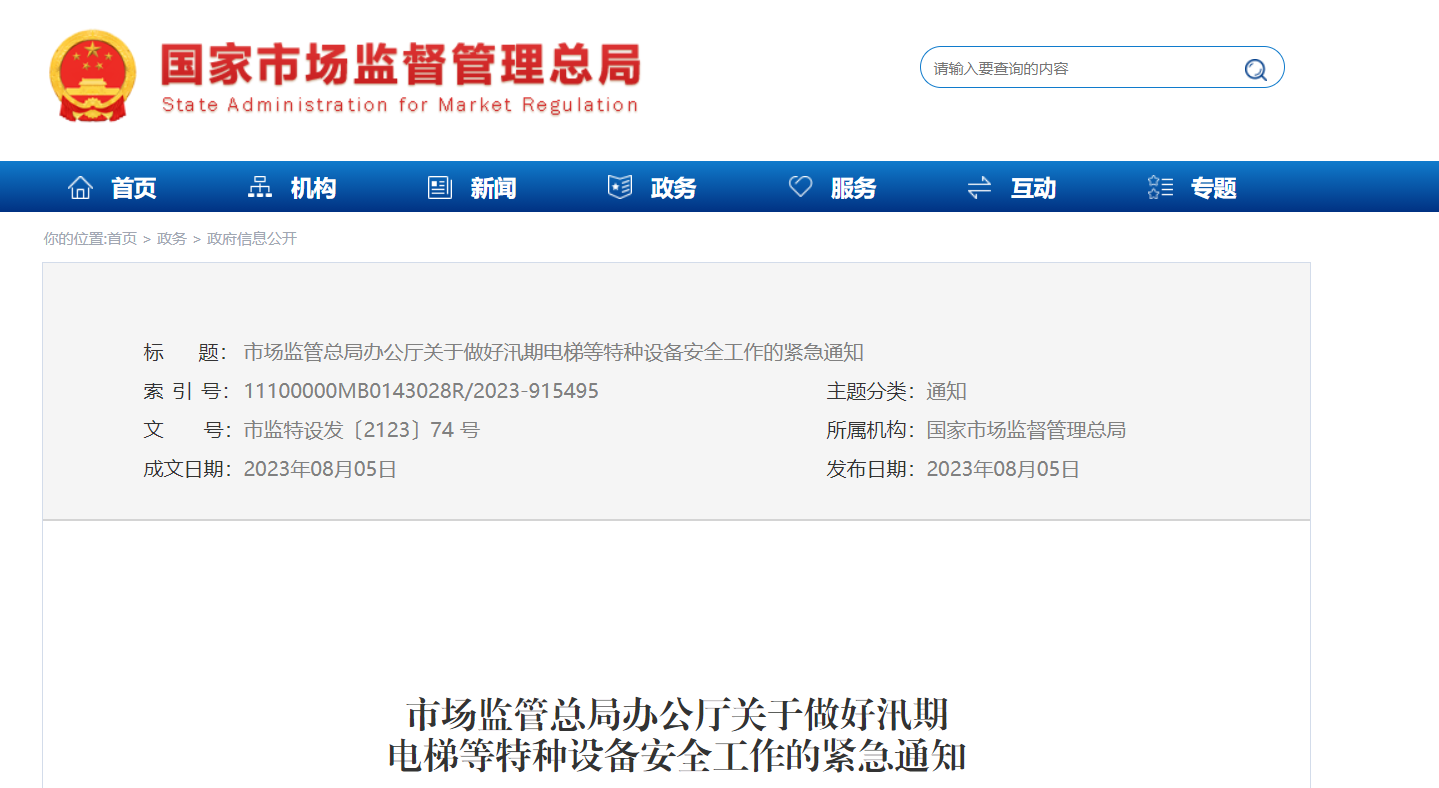The width and height of the screenshot is (1439, 788).
Task: Click the 所属机构 label
Action: point(870,430)
